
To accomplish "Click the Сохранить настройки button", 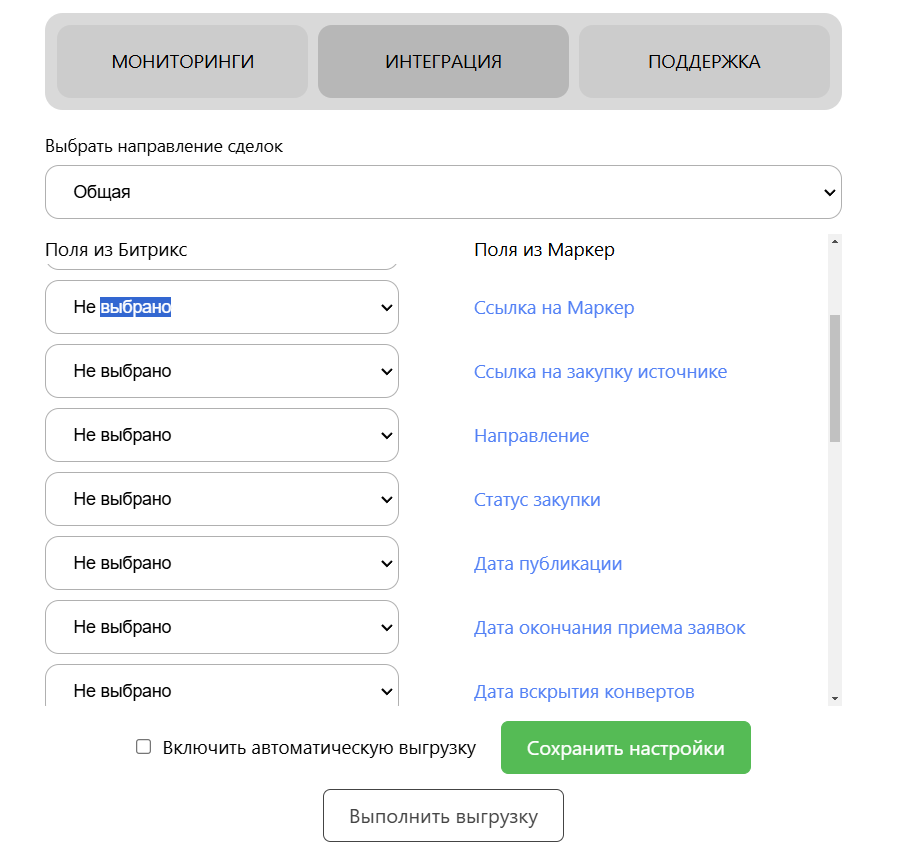I will coord(625,748).
